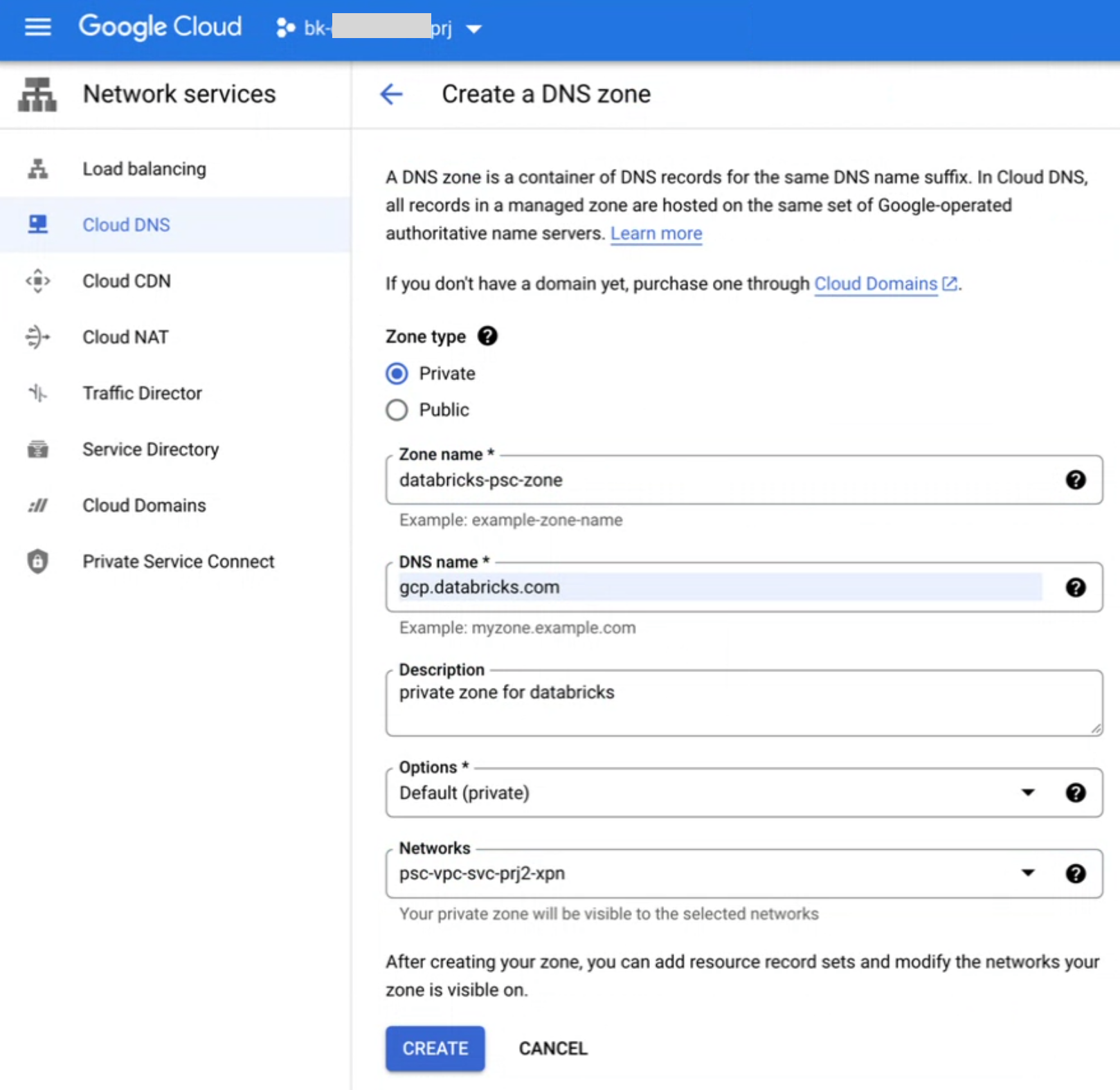This screenshot has height=1090, width=1120.
Task: Click the Network services title
Action: (179, 94)
